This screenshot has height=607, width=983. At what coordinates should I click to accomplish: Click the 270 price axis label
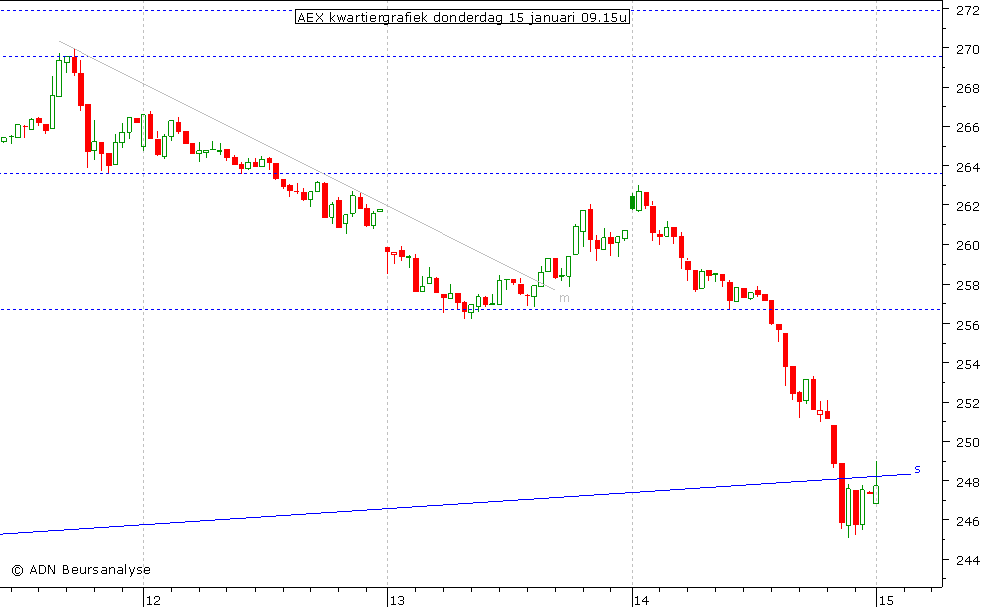pyautogui.click(x=967, y=49)
